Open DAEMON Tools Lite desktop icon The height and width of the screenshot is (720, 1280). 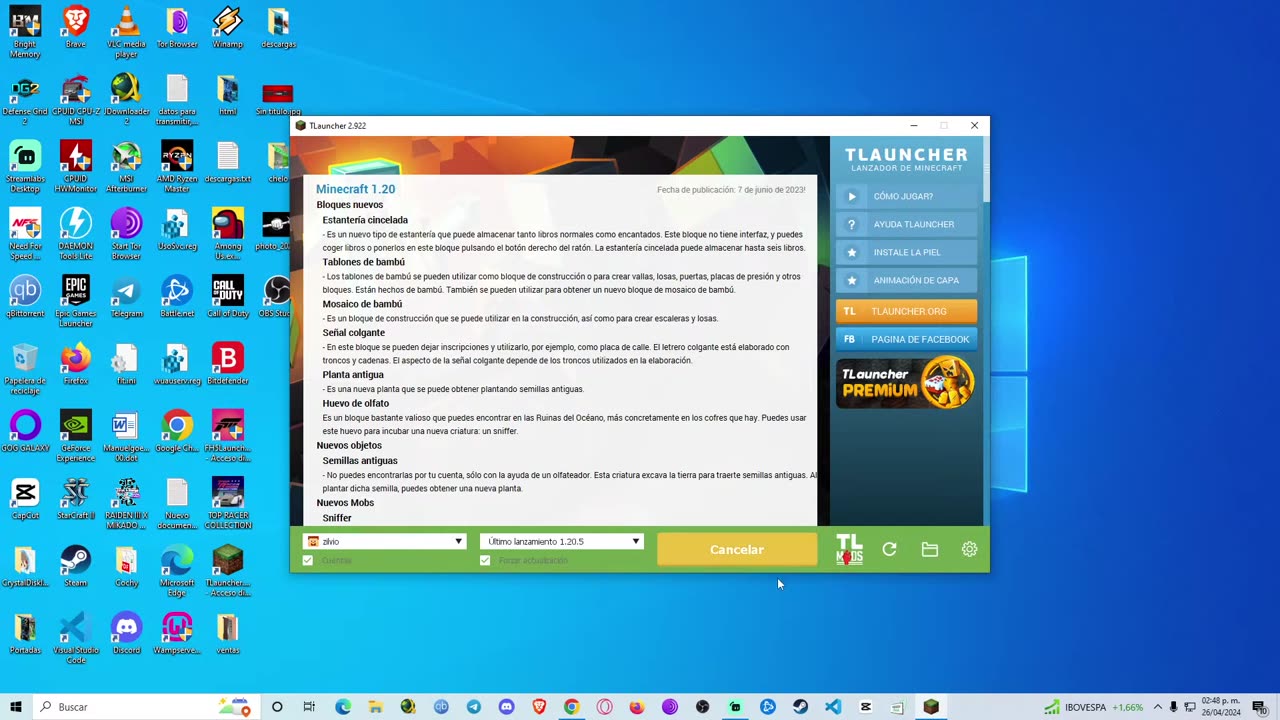[x=75, y=234]
